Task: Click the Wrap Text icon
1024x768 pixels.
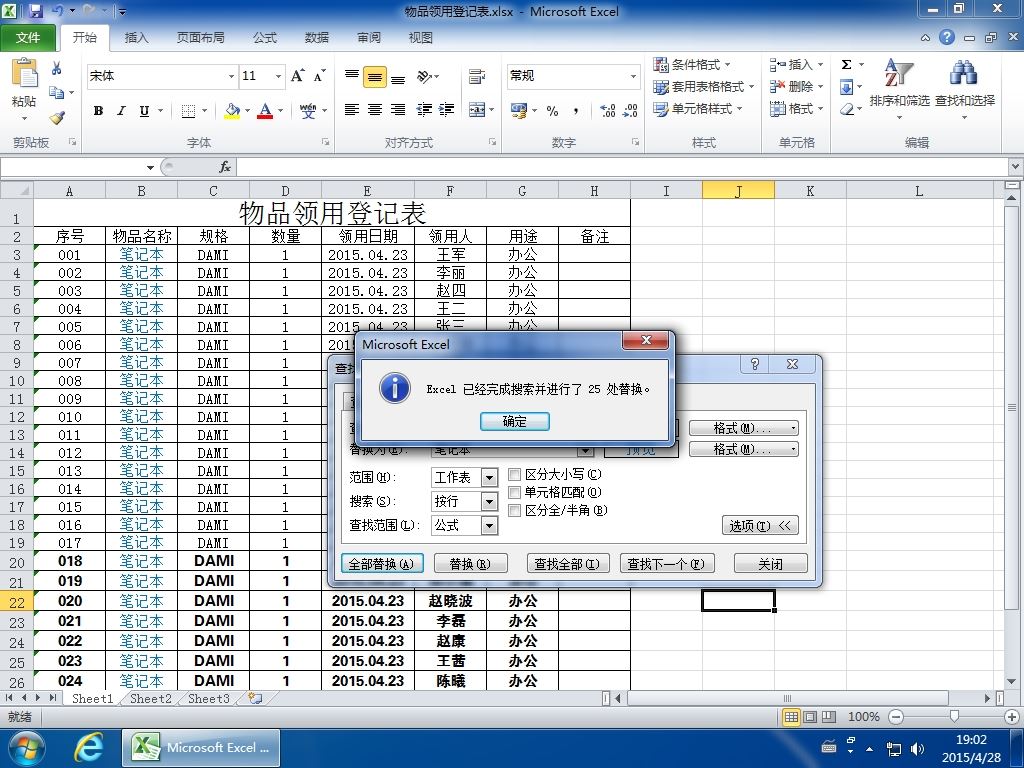Action: (477, 76)
